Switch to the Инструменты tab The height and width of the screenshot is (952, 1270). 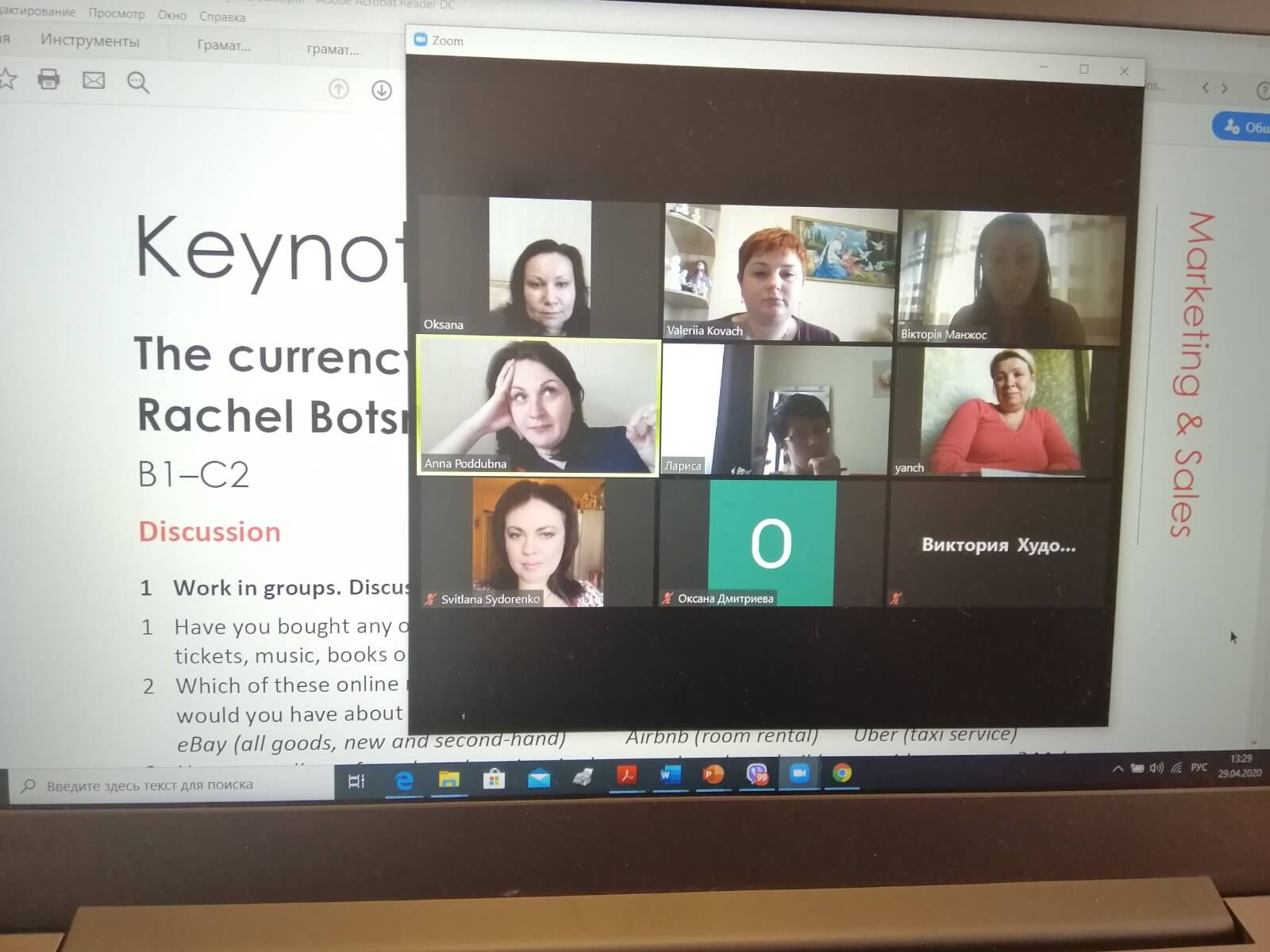coord(90,41)
